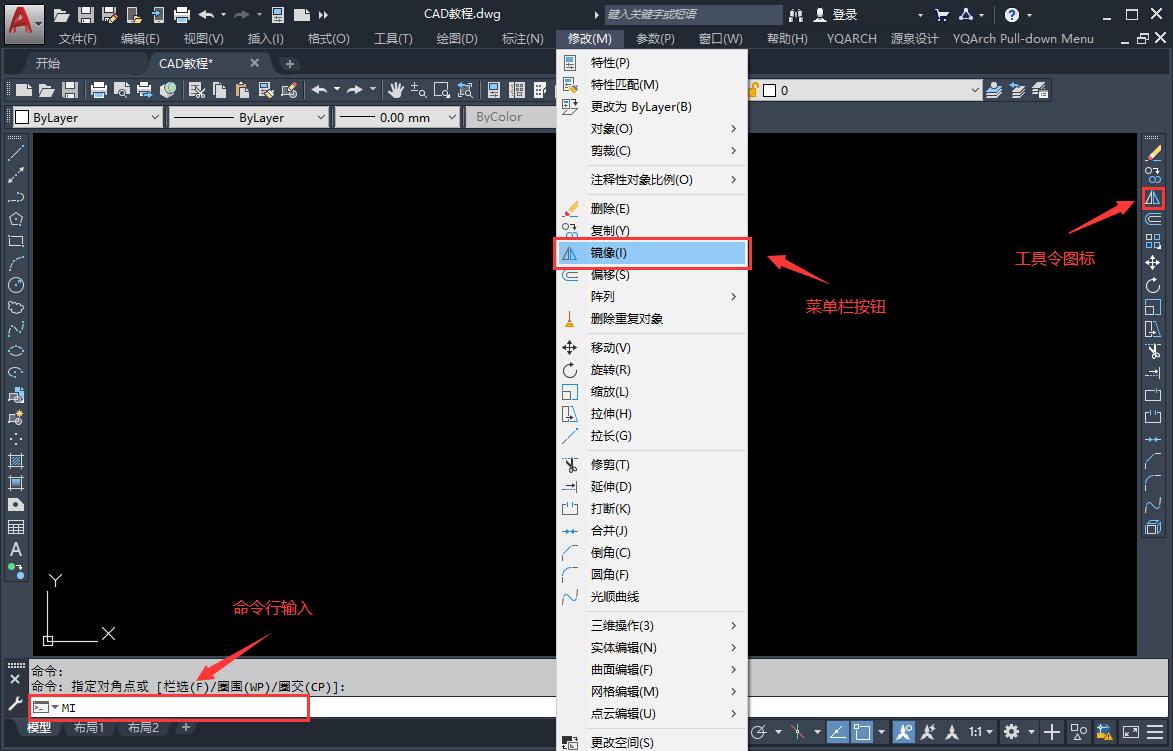This screenshot has height=751, width=1173.
Task: Toggle annotation visibility in status bar
Action: click(904, 731)
